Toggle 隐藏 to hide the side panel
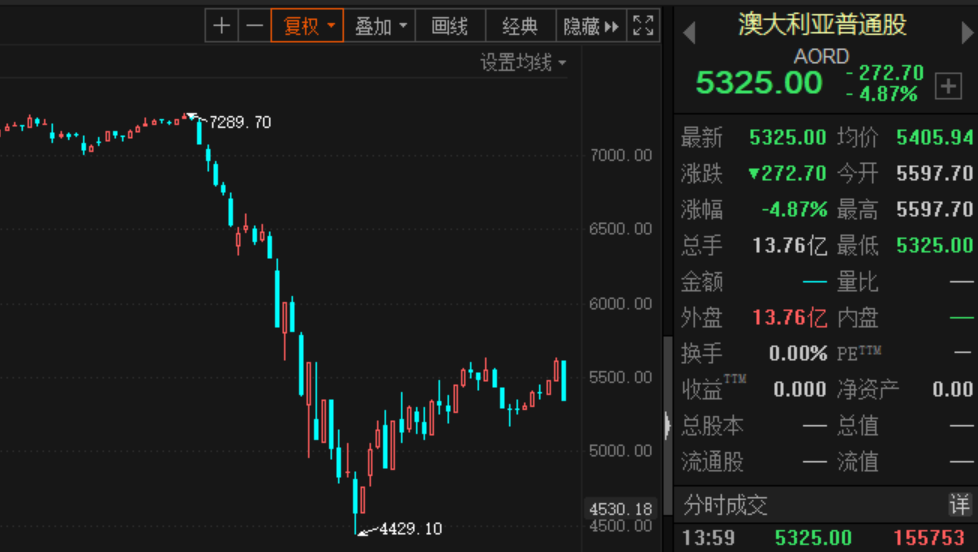 [x=591, y=26]
